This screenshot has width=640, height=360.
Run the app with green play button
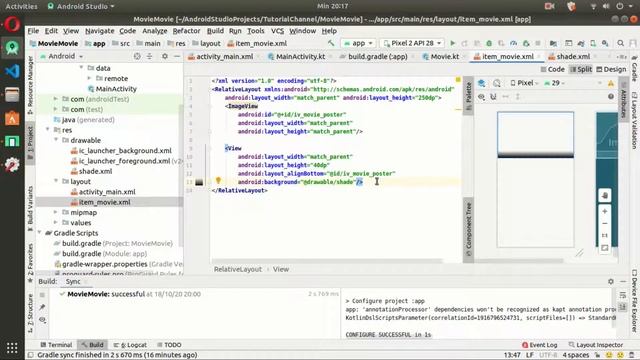(452, 43)
